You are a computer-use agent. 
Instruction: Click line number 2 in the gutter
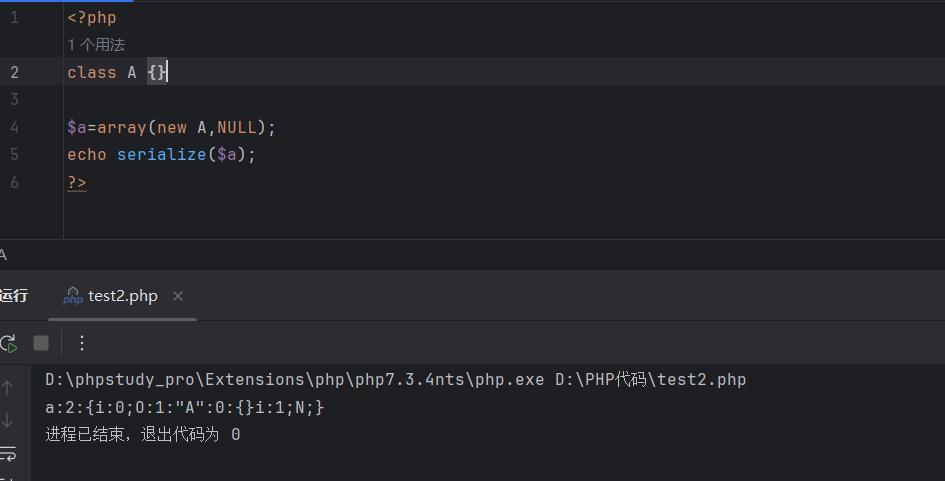[14, 72]
